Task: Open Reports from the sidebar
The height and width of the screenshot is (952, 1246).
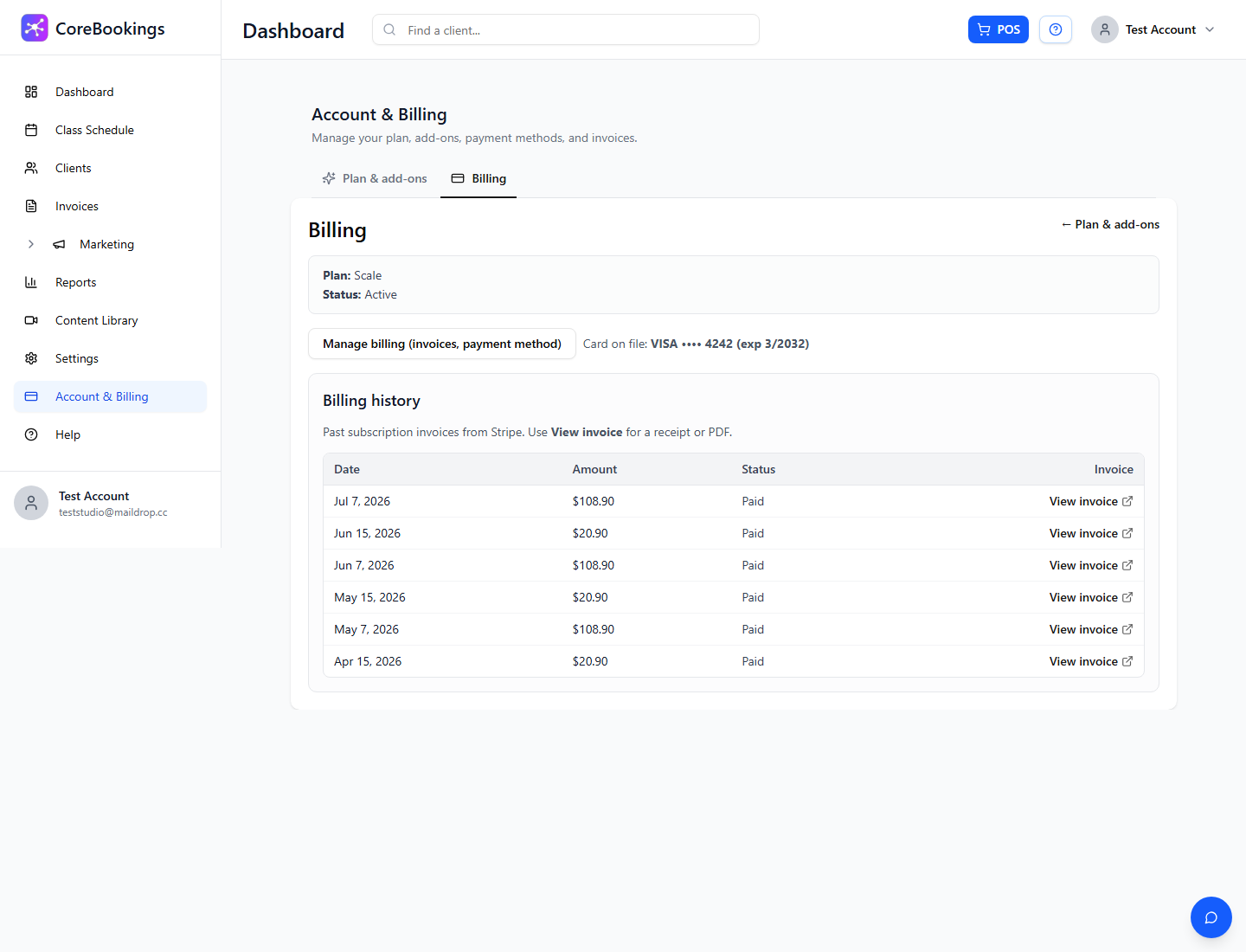Action: coord(110,282)
